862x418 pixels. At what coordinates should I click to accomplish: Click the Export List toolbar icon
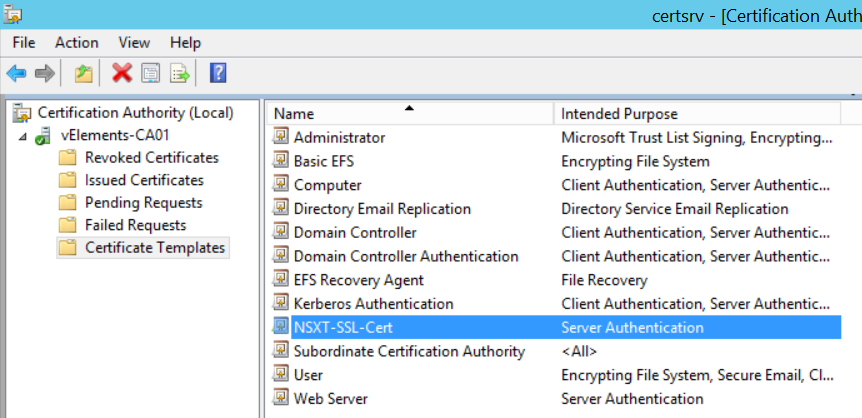[180, 73]
